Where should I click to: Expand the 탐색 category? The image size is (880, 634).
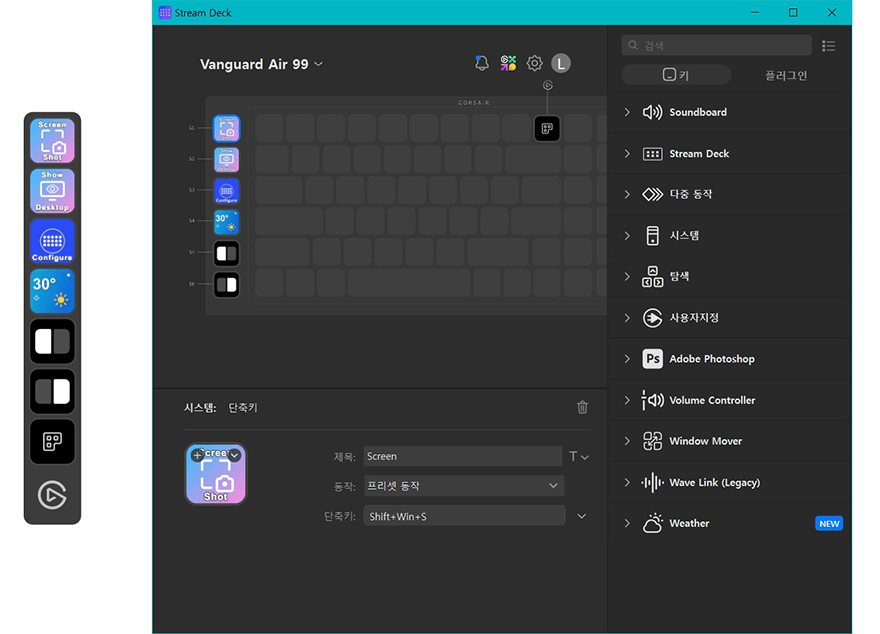[x=627, y=277]
